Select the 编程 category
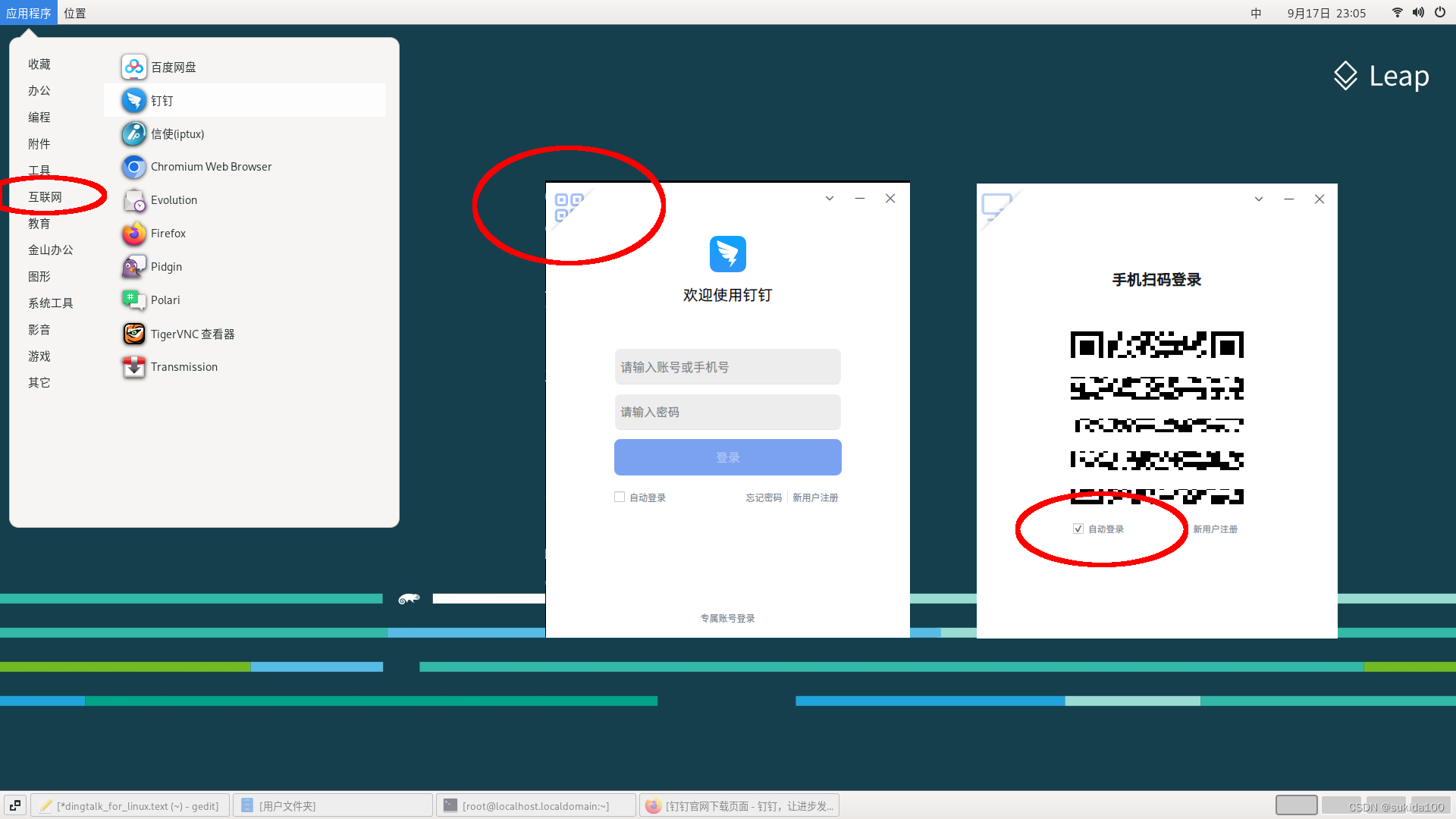 coord(39,118)
